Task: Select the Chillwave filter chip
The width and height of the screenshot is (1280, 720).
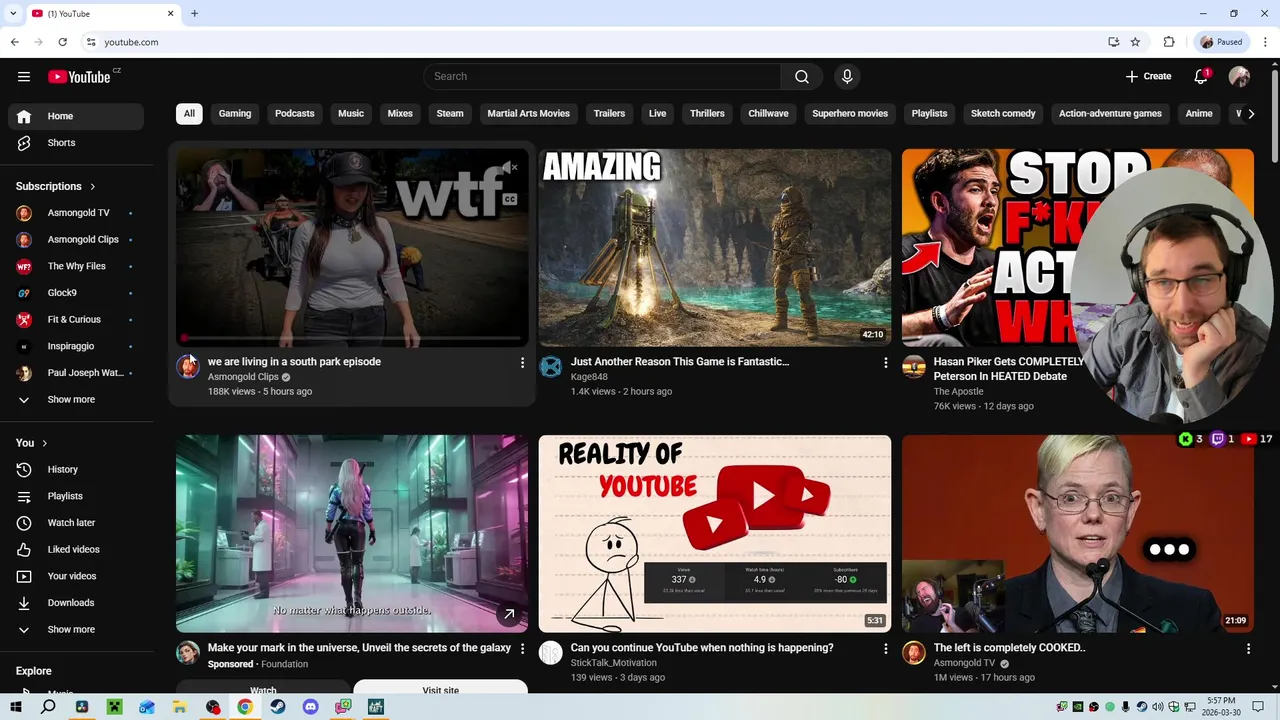Action: pyautogui.click(x=768, y=114)
